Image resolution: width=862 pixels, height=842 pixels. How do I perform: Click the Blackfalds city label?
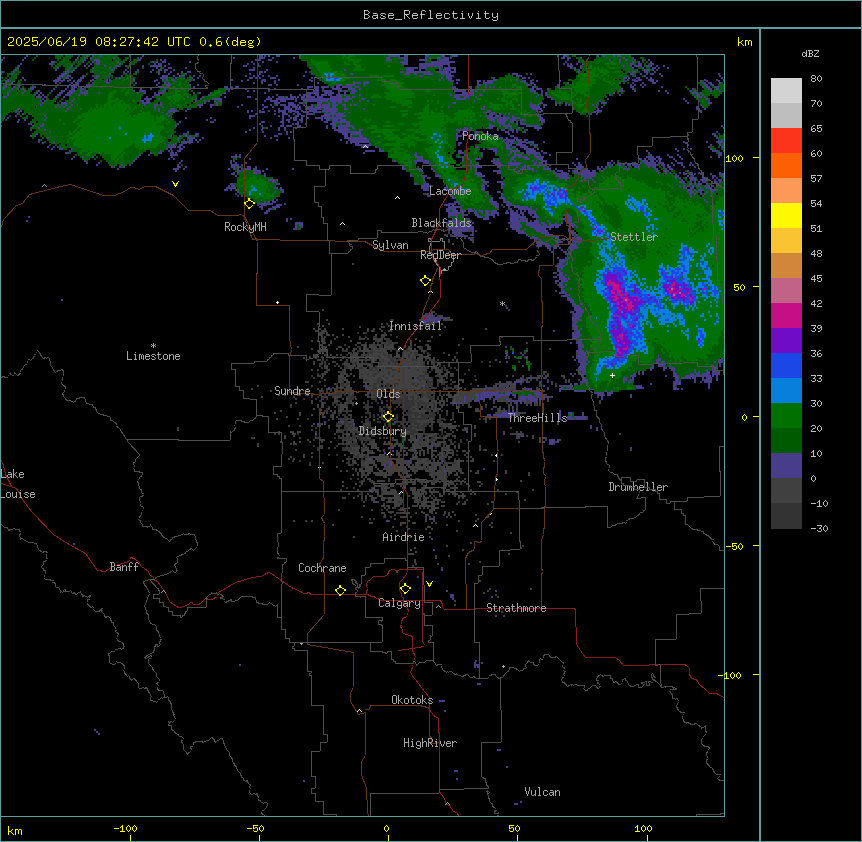pos(441,223)
